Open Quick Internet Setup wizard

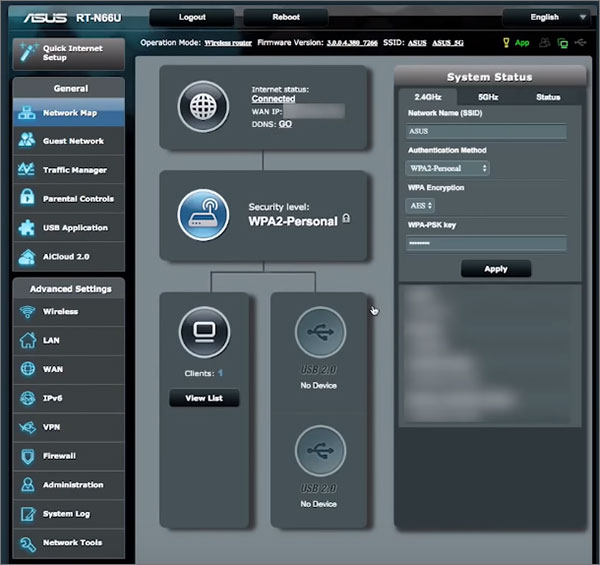[68, 53]
